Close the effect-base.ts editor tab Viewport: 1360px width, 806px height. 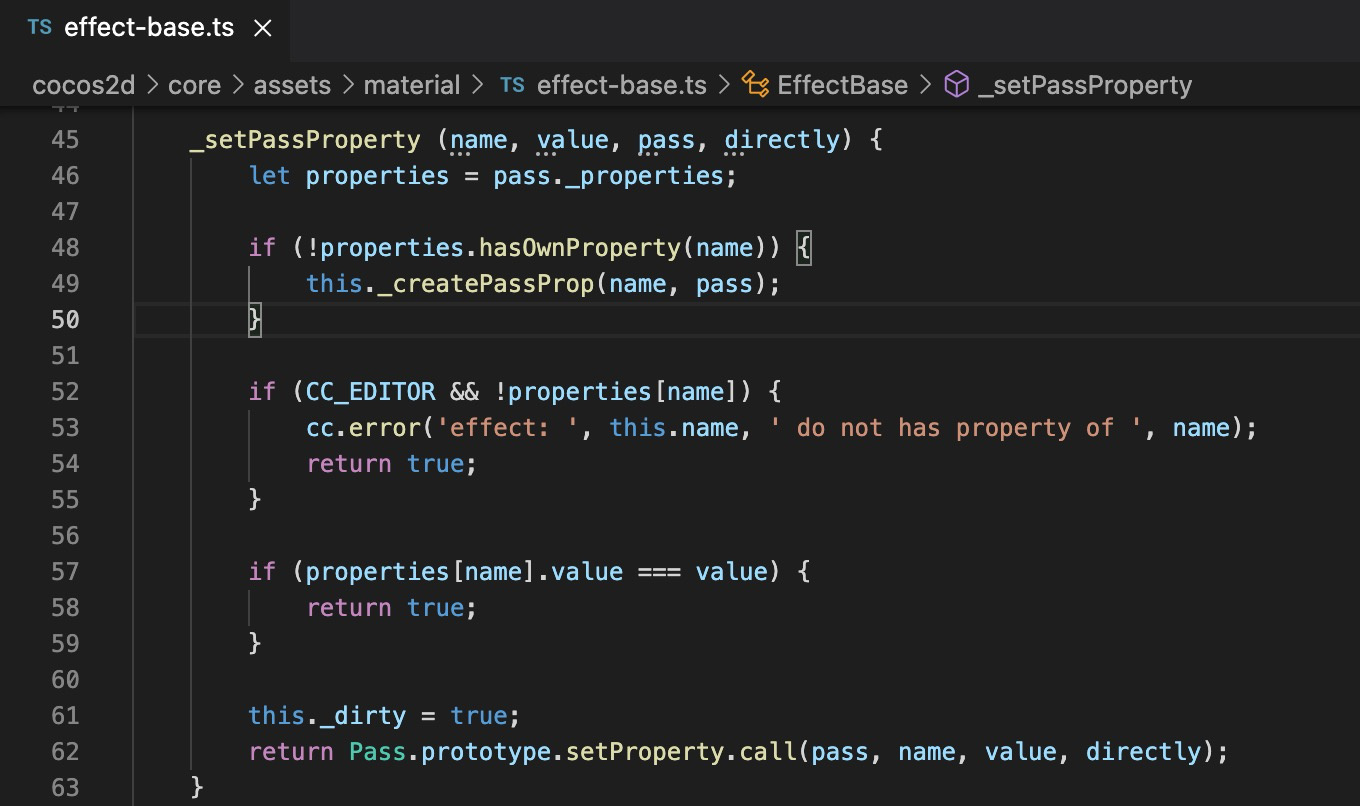[263, 28]
